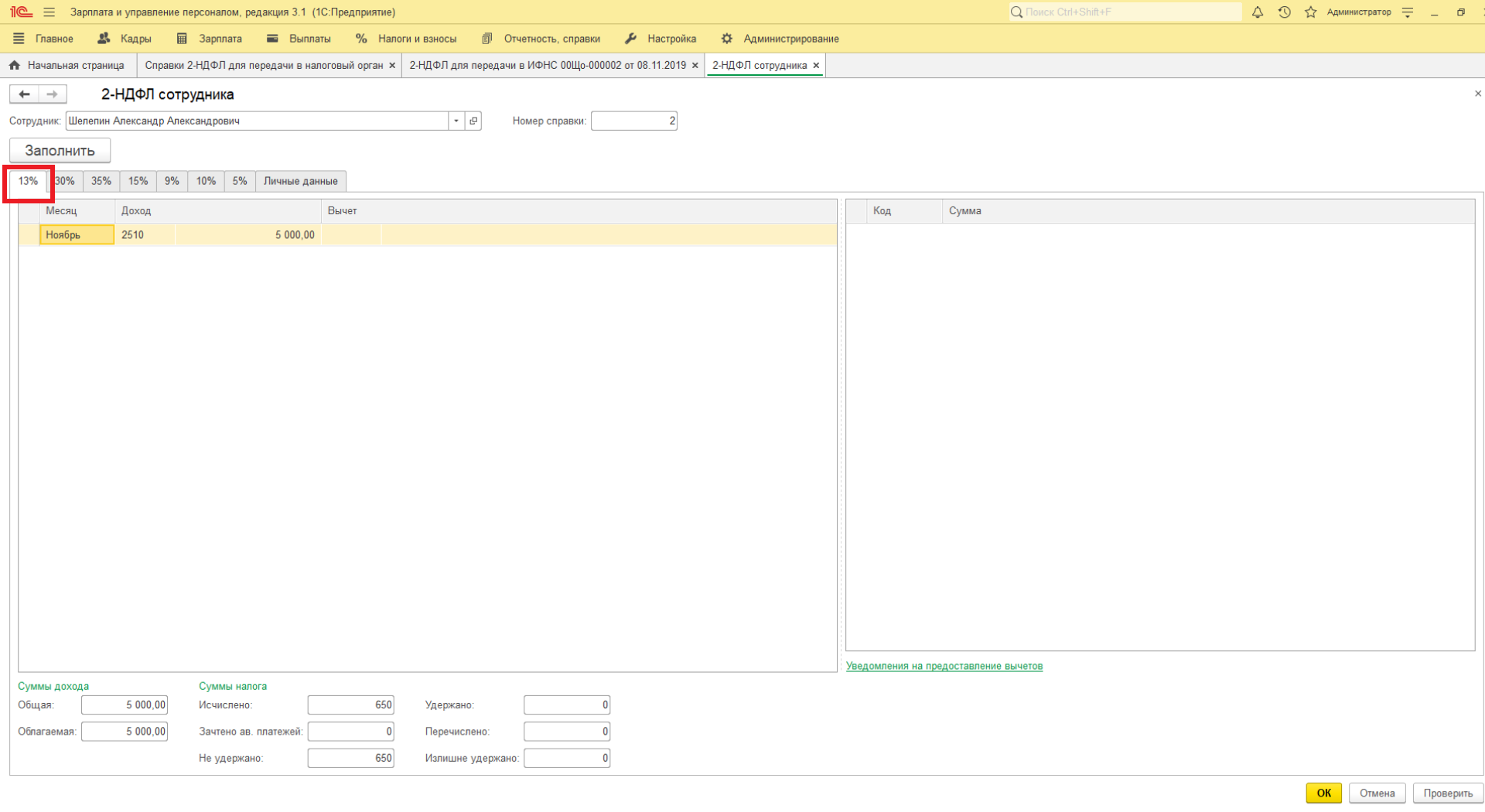Click the Заполнить button
1485x812 pixels.
tap(60, 151)
